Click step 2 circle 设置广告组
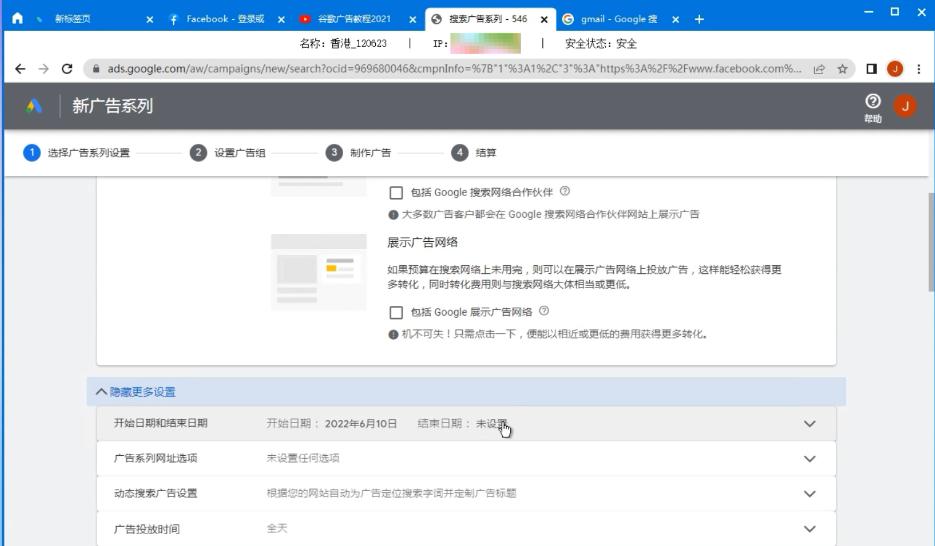Screen dimensions: 935x546 click(x=198, y=153)
